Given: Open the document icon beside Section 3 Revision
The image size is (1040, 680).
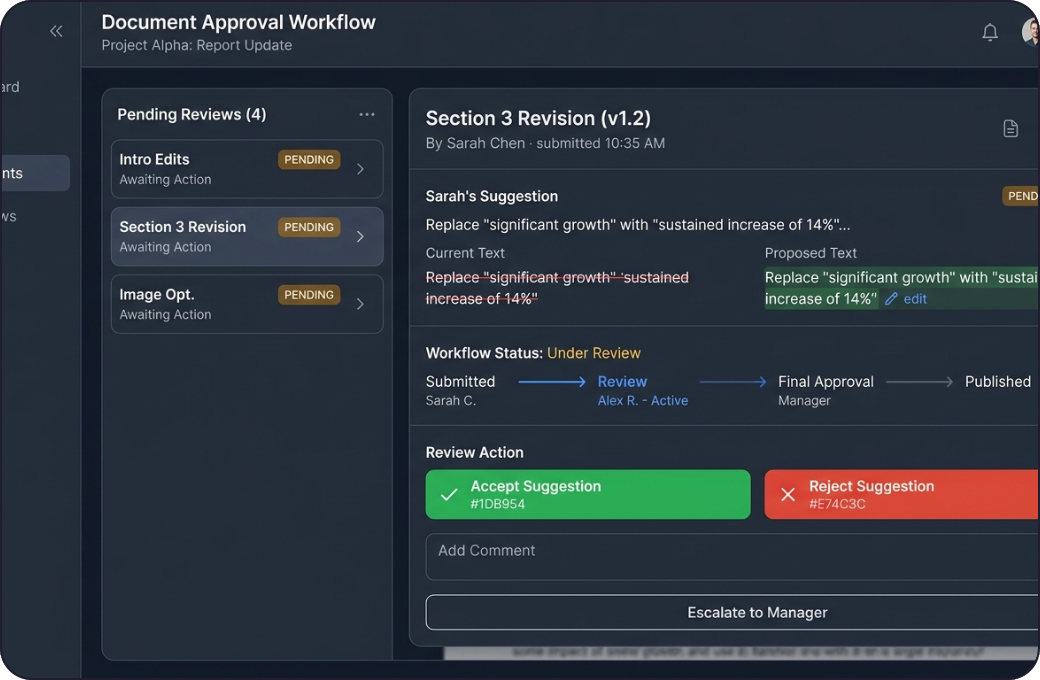Looking at the screenshot, I should coord(1010,128).
